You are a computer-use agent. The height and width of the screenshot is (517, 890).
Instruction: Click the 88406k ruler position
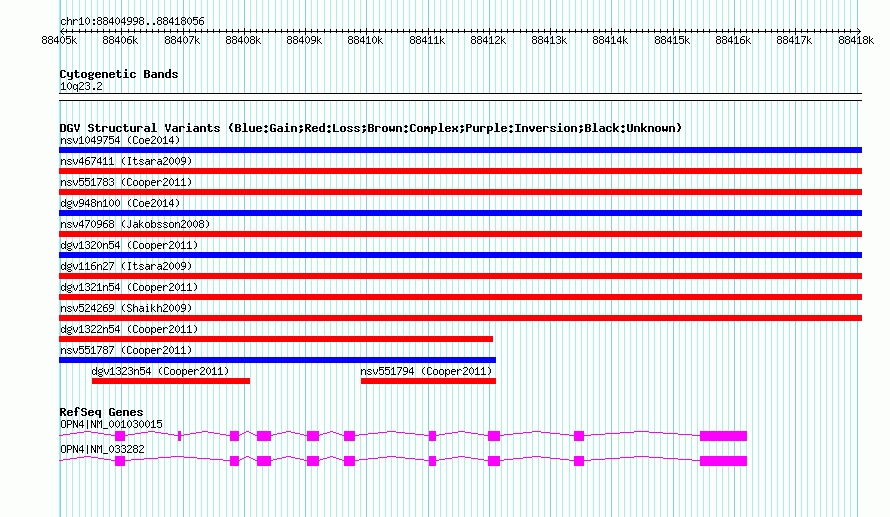(x=120, y=40)
